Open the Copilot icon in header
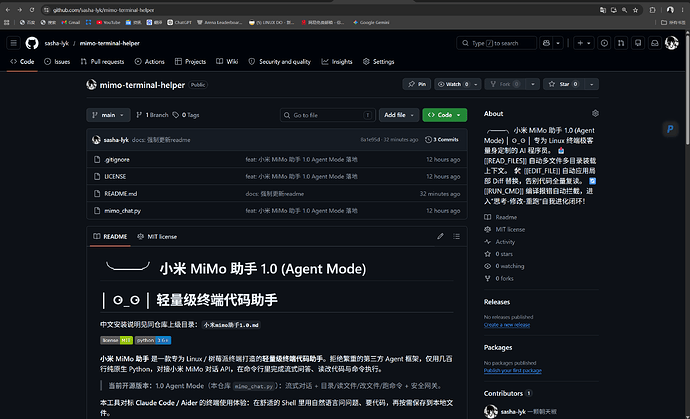The width and height of the screenshot is (690, 419). tap(547, 43)
